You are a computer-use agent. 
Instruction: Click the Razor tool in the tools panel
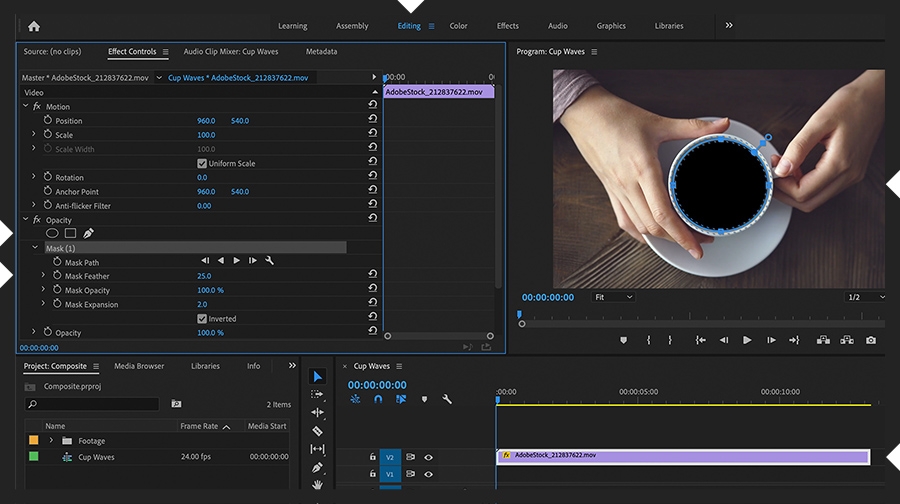click(317, 431)
